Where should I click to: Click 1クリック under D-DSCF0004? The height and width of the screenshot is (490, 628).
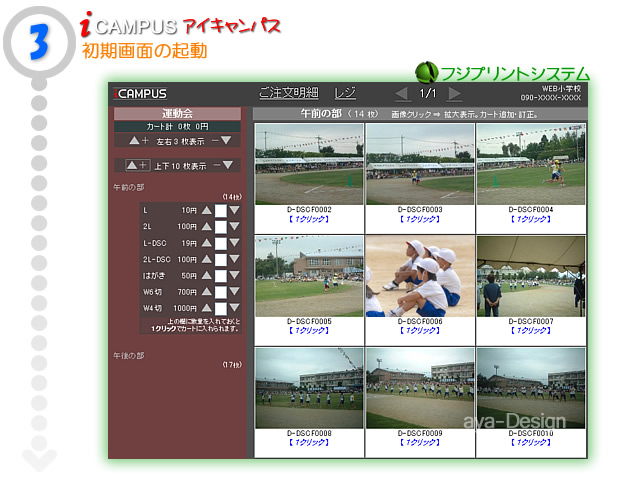(531, 219)
